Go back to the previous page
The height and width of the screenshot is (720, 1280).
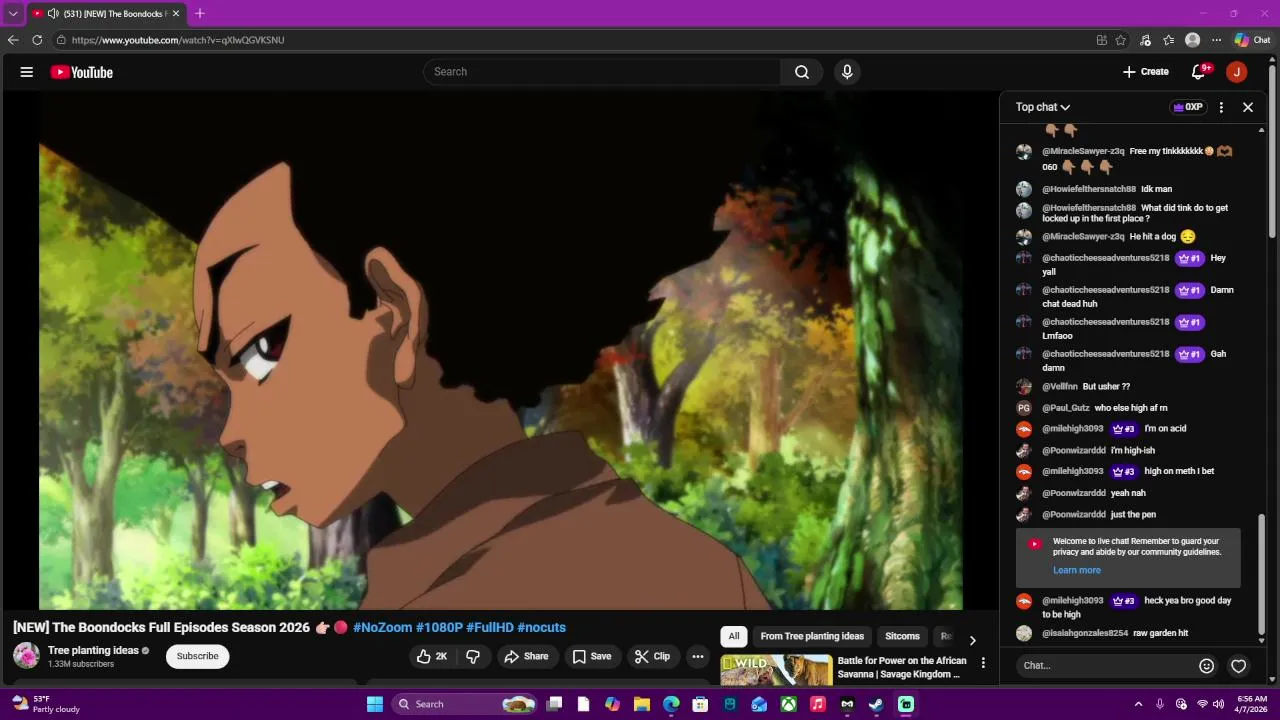tap(13, 40)
